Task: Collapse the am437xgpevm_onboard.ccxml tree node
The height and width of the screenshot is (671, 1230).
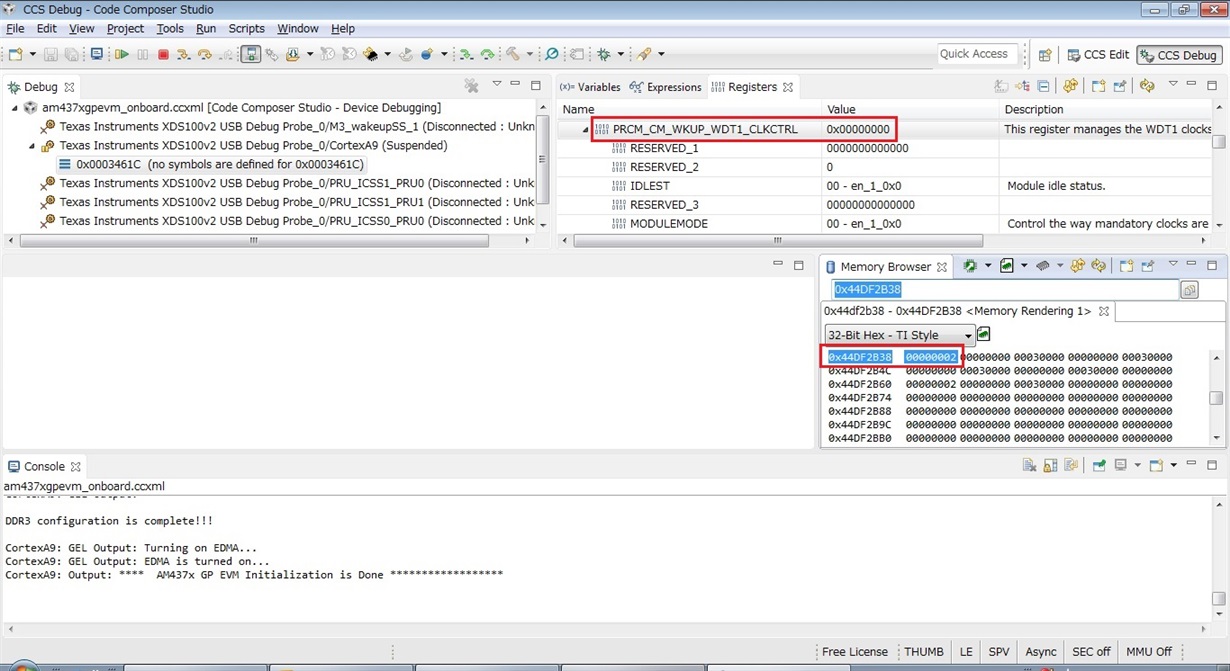Action: 15,108
